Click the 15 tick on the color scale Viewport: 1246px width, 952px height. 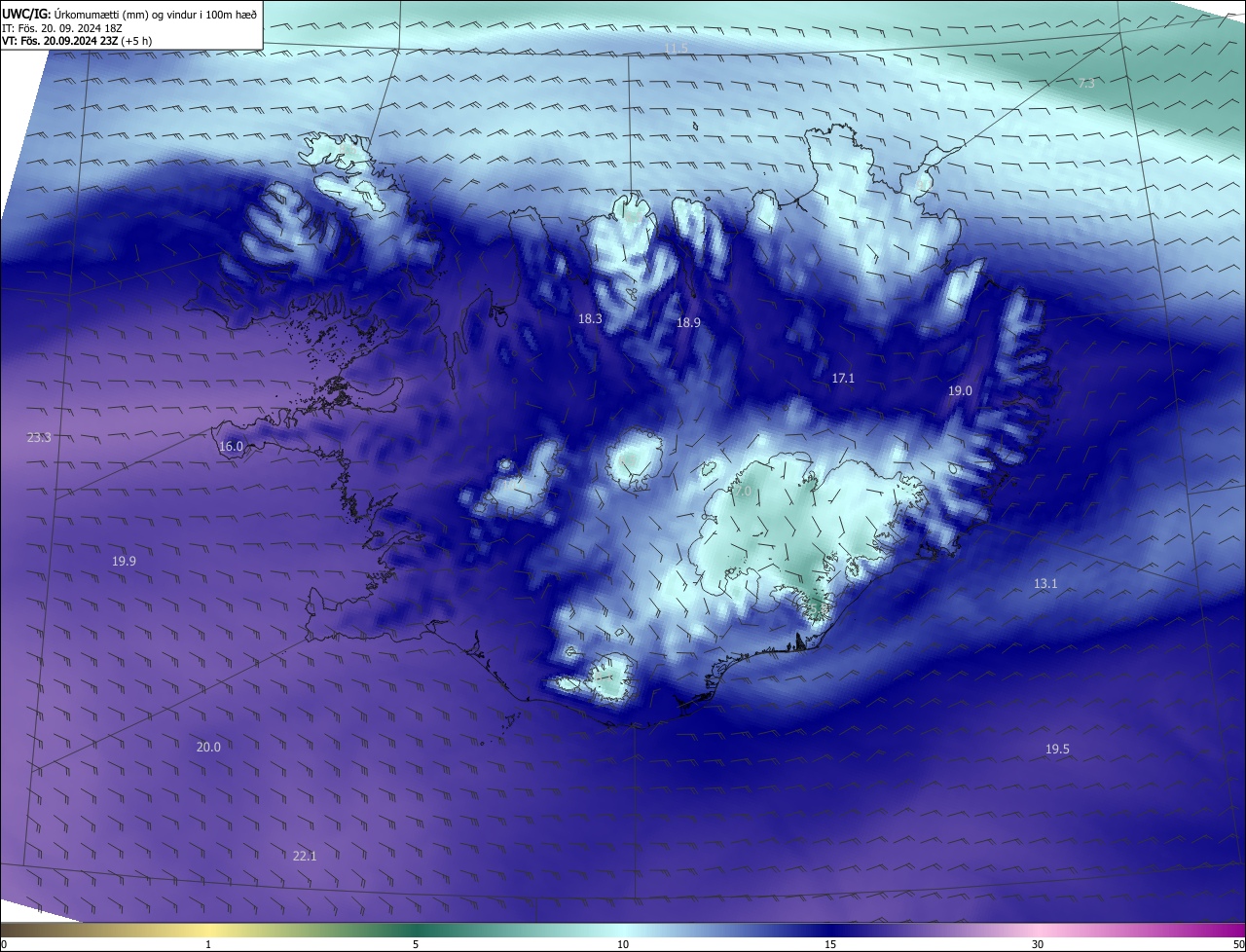(830, 944)
